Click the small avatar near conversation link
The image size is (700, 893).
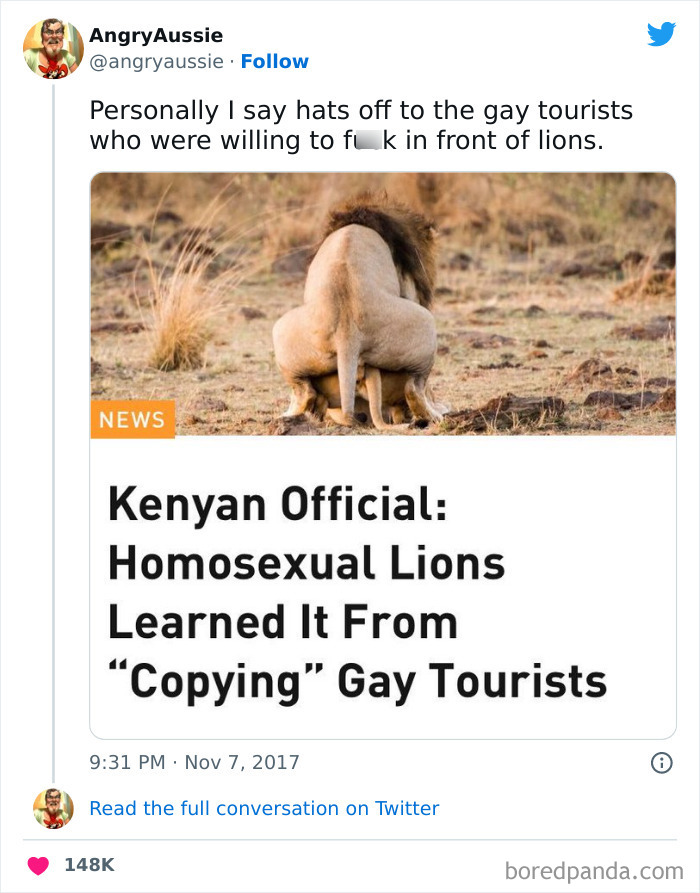55,808
